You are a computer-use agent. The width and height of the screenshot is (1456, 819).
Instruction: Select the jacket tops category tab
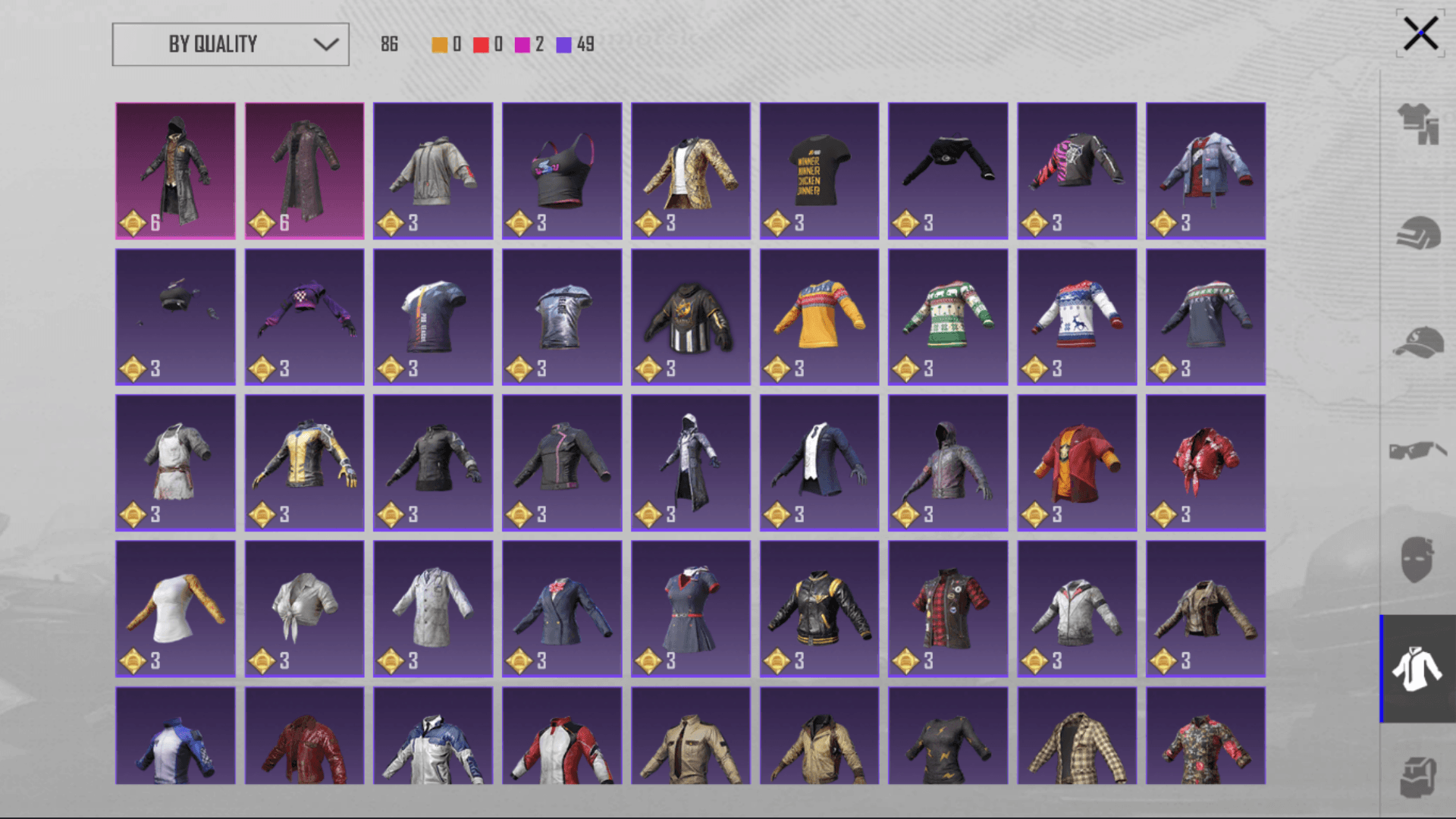1417,668
